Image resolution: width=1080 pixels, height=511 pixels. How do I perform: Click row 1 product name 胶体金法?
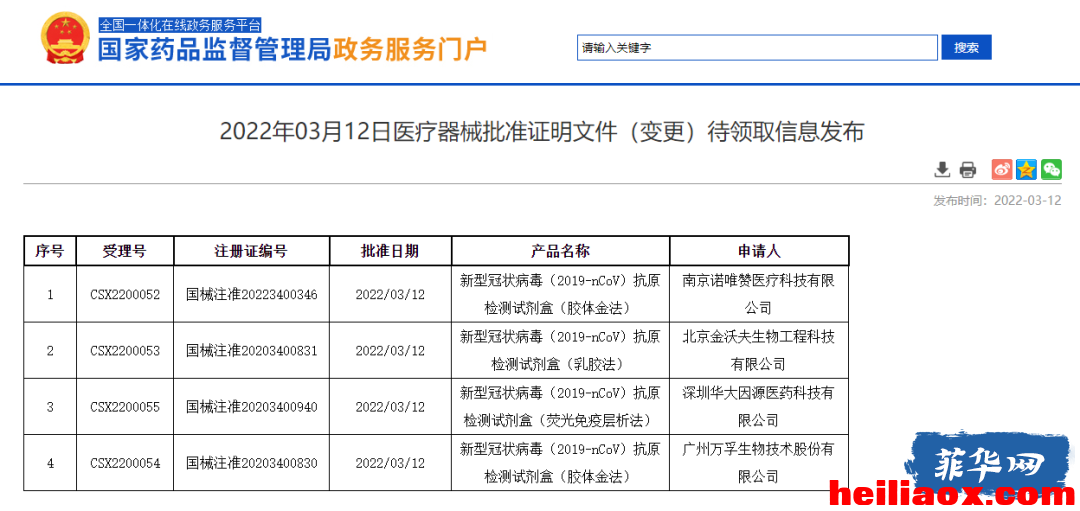(560, 294)
